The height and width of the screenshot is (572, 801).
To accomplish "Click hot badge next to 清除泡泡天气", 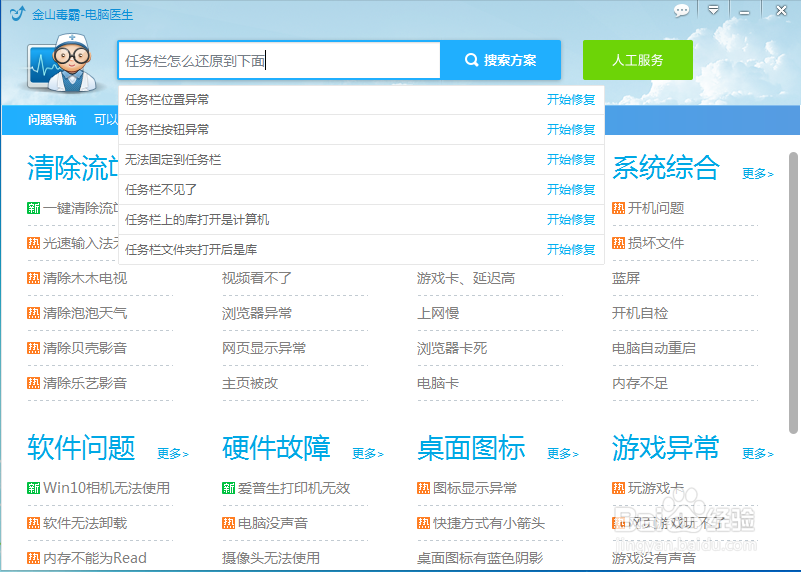I will (34, 313).
